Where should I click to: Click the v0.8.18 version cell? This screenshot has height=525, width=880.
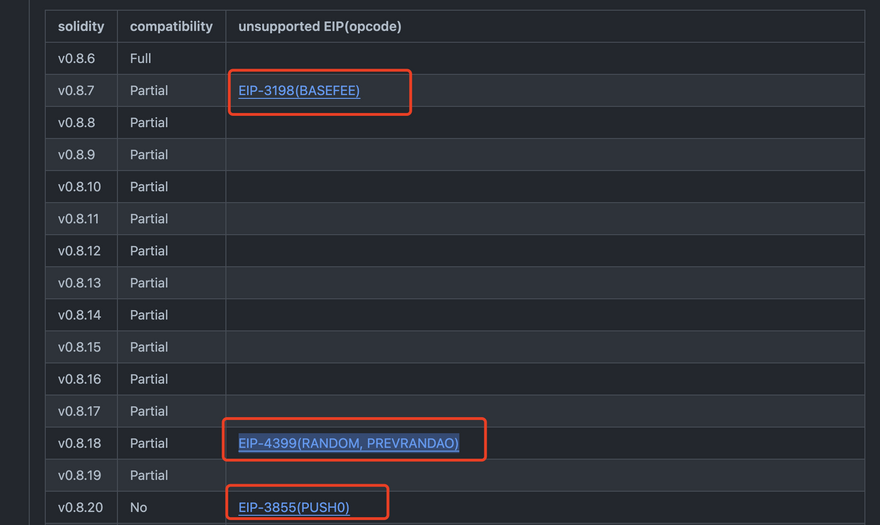80,443
